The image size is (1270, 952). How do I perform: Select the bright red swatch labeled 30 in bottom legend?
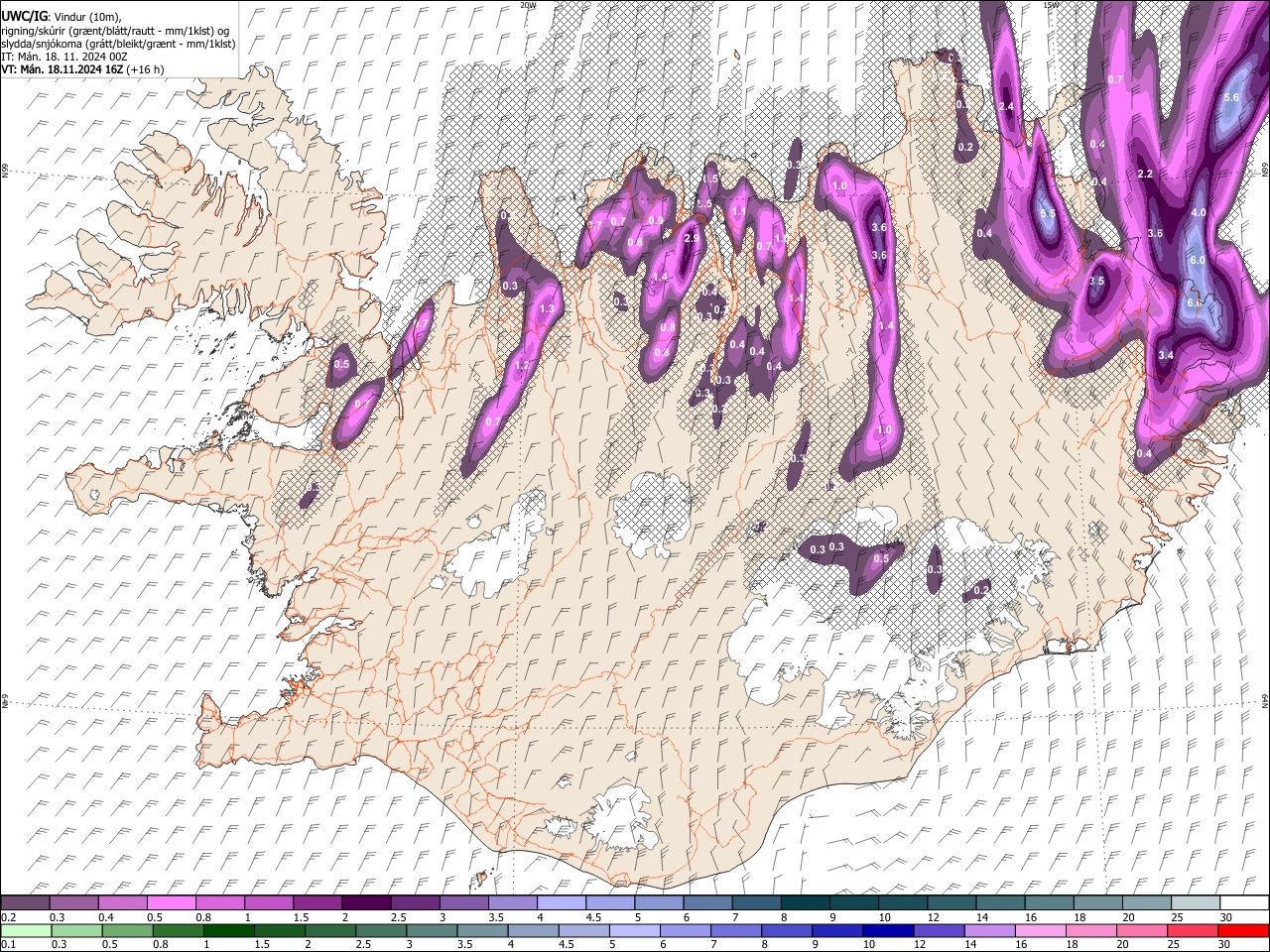tap(1243, 931)
